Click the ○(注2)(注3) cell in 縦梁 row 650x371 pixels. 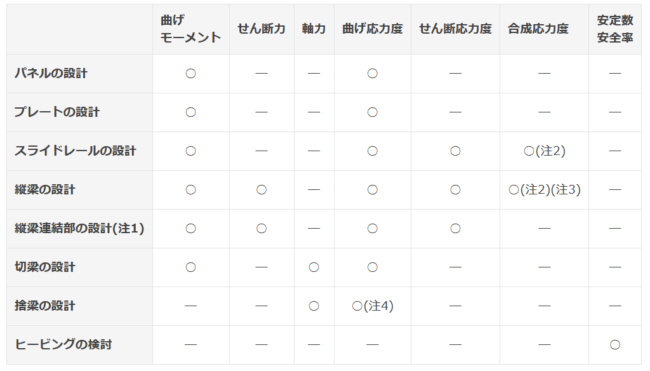(544, 190)
